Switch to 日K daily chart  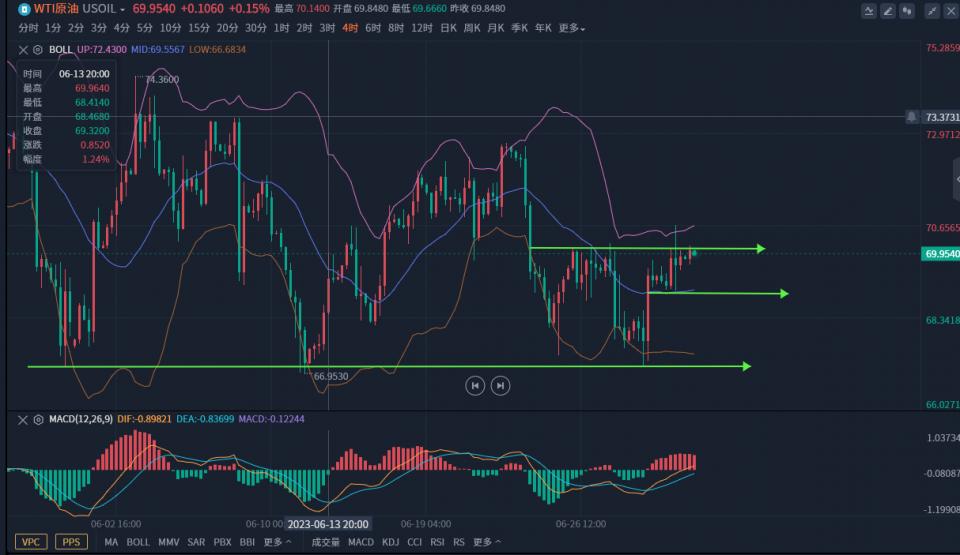point(448,28)
